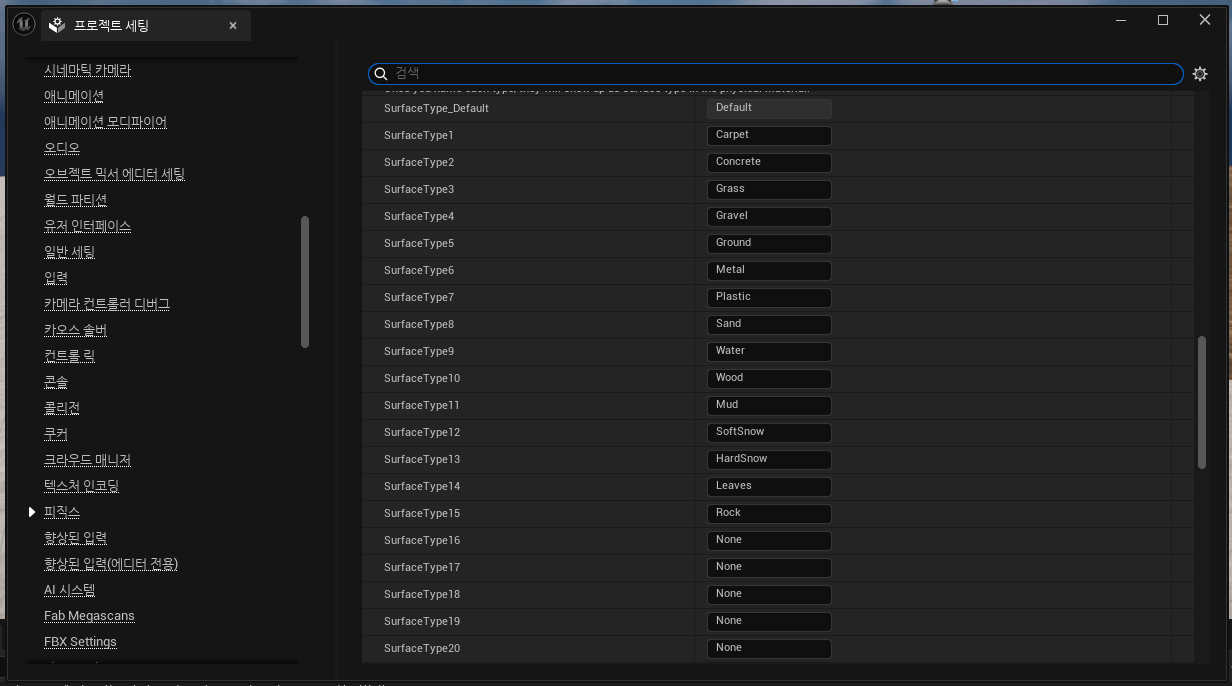Open 시네마틱 카메라 settings
Screen dimensions: 1232x686
click(x=88, y=70)
